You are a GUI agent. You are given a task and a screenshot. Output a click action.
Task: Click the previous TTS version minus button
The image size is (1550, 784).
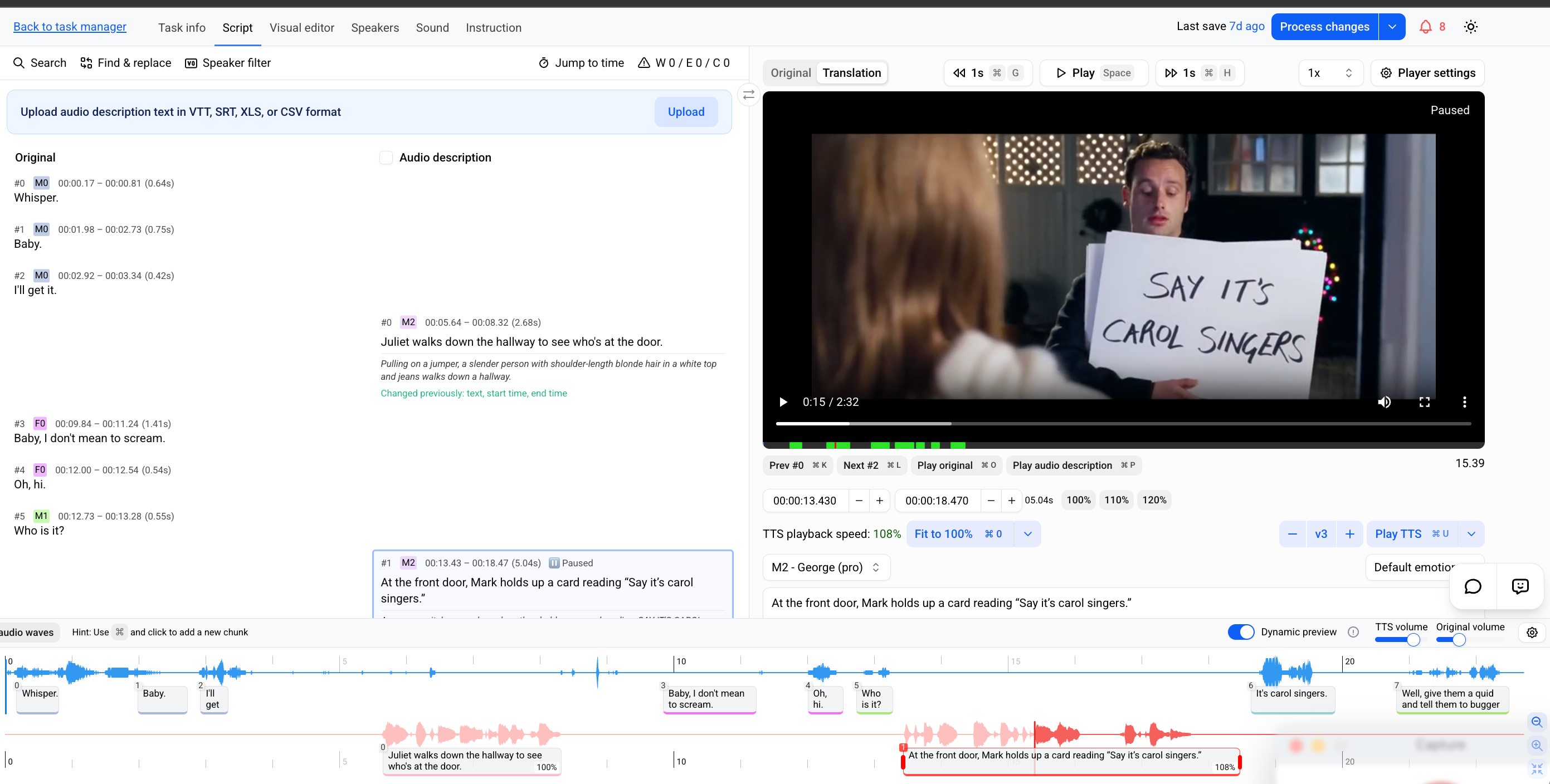1293,534
